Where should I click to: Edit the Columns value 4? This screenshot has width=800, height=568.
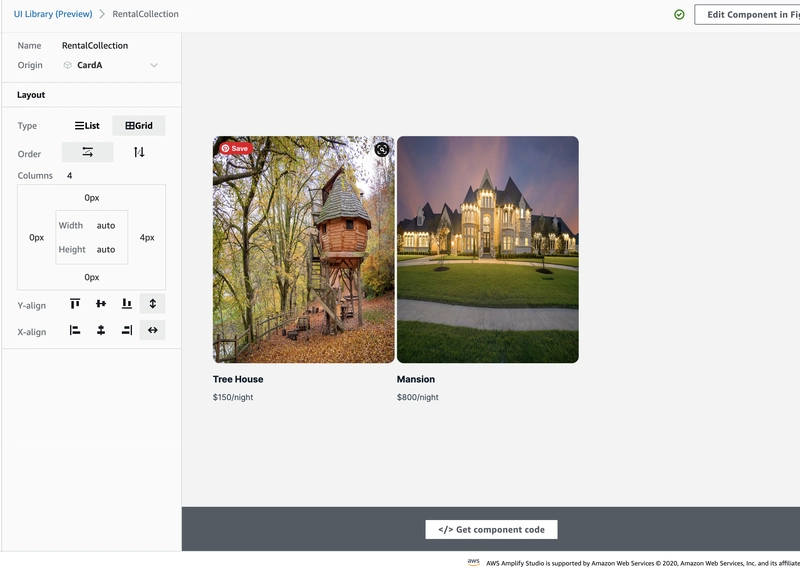[x=69, y=176]
